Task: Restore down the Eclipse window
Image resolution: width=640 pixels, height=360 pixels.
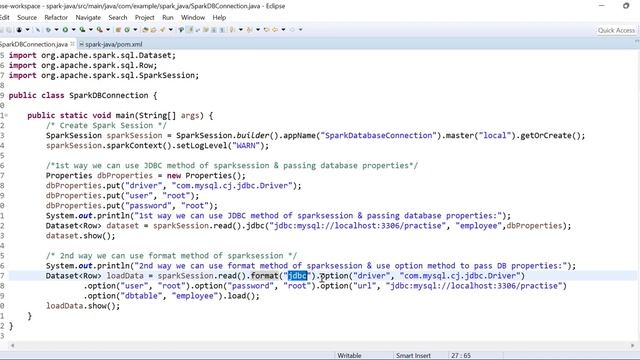Action: click(626, 6)
